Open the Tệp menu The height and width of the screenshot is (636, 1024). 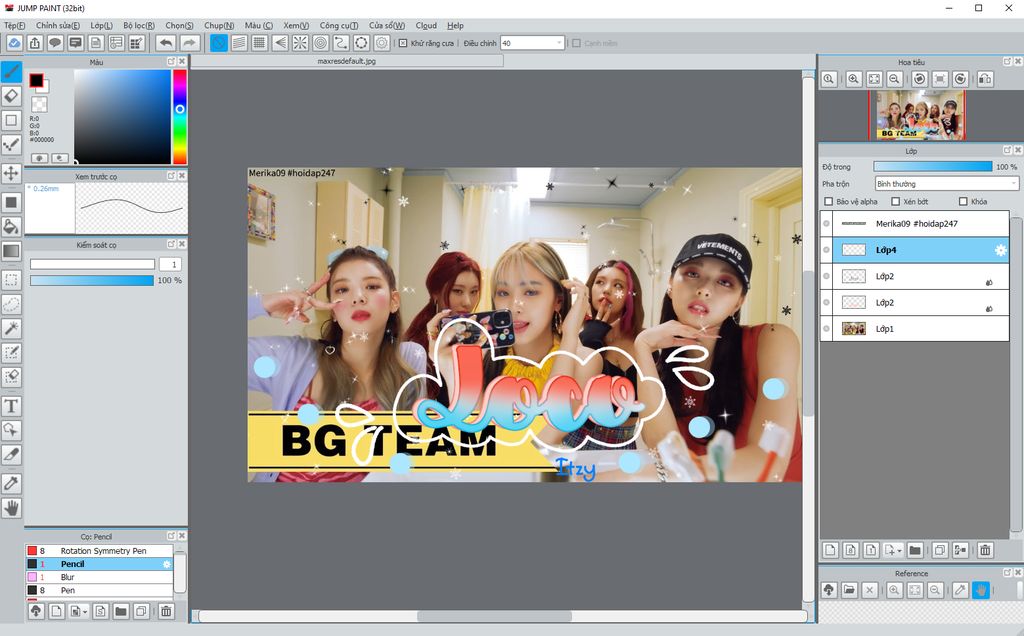(x=14, y=25)
